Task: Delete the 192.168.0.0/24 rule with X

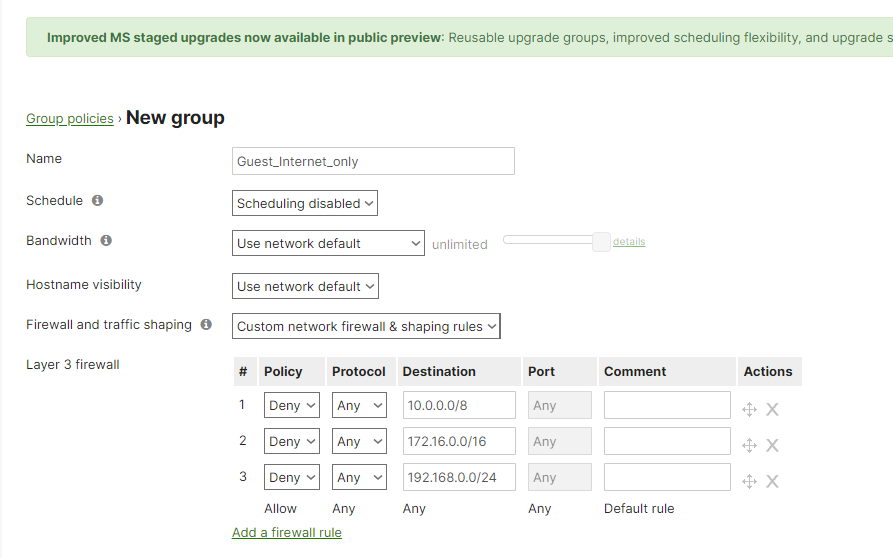Action: click(772, 481)
